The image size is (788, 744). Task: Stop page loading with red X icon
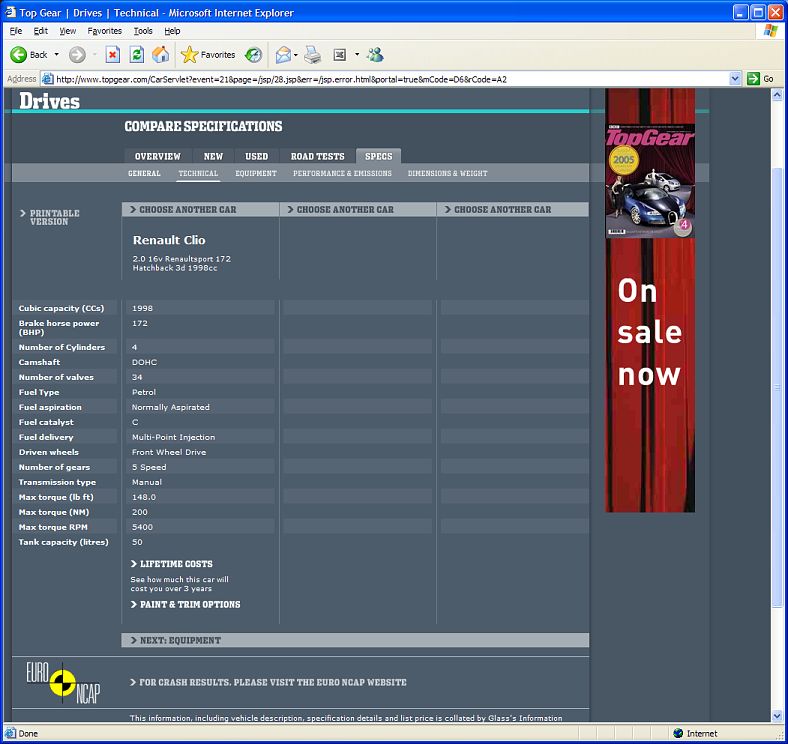point(113,54)
